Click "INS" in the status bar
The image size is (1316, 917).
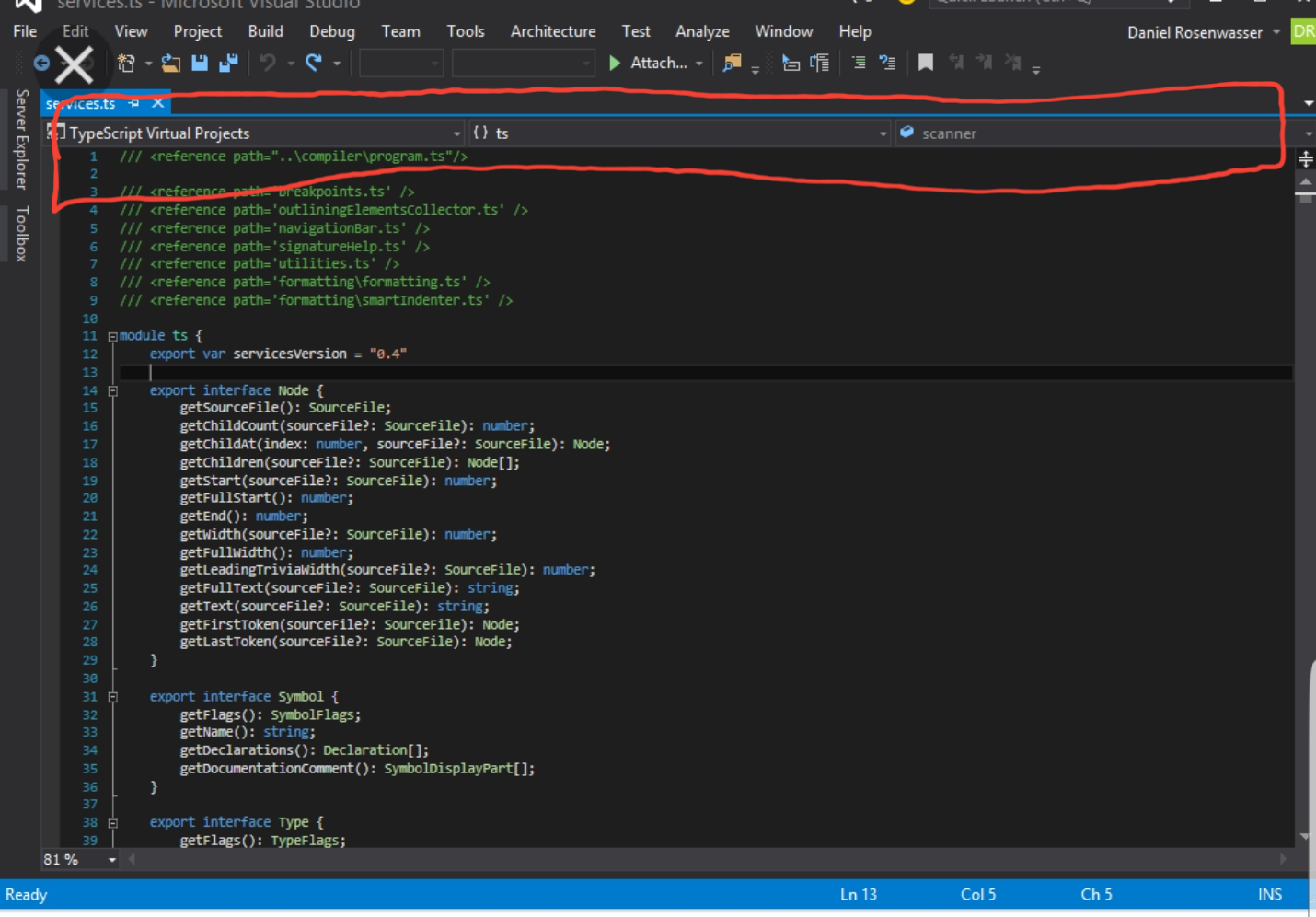(x=1270, y=895)
